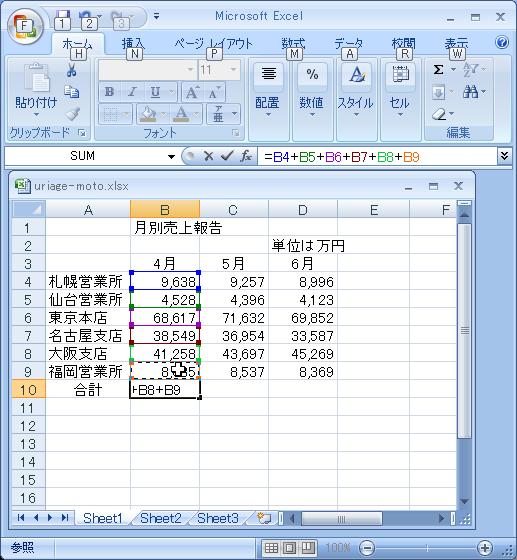Click the Format Painter brush icon
This screenshot has width=517, height=560.
coord(72,114)
